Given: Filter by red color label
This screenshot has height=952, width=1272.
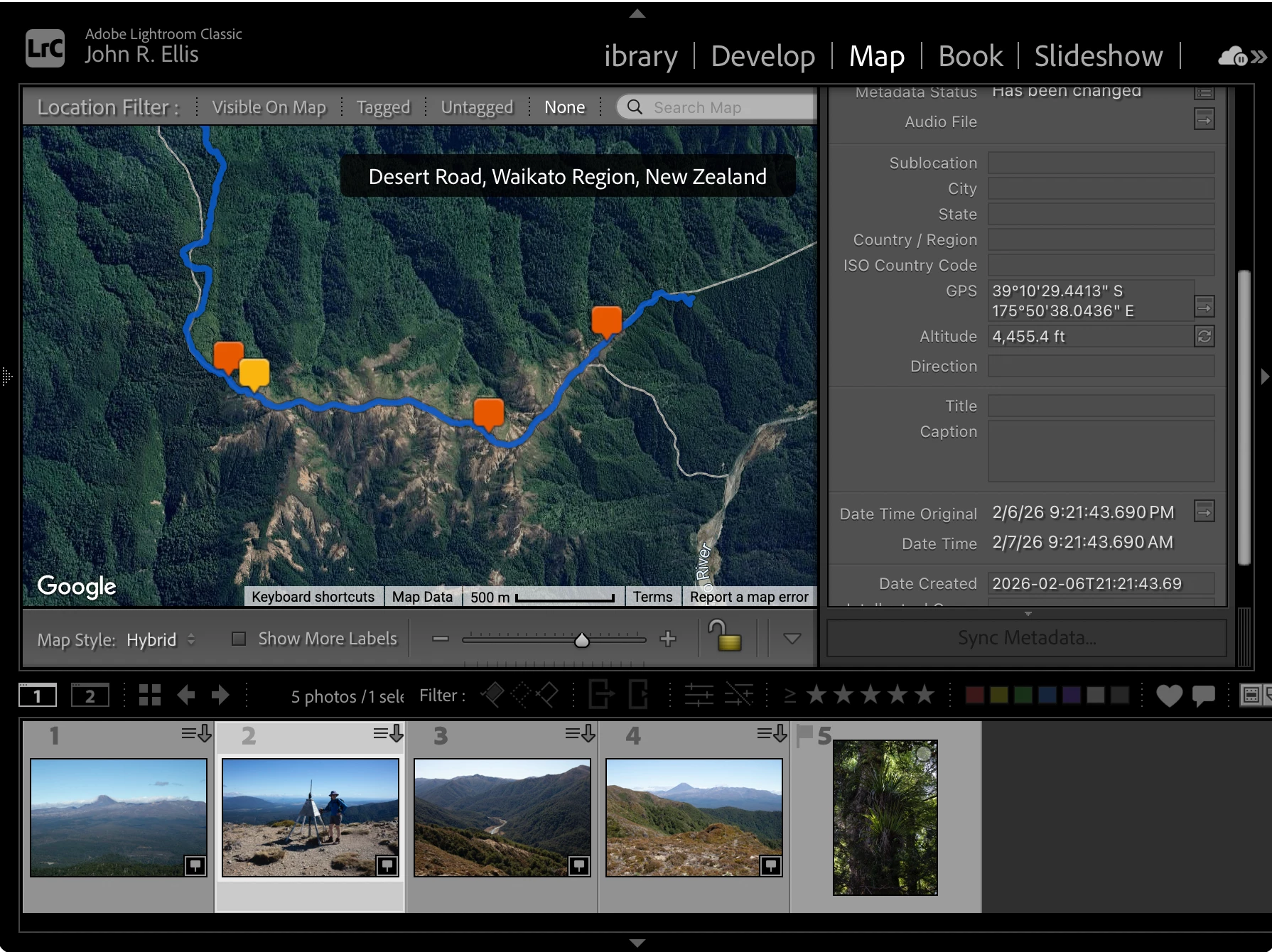Looking at the screenshot, I should pyautogui.click(x=975, y=695).
